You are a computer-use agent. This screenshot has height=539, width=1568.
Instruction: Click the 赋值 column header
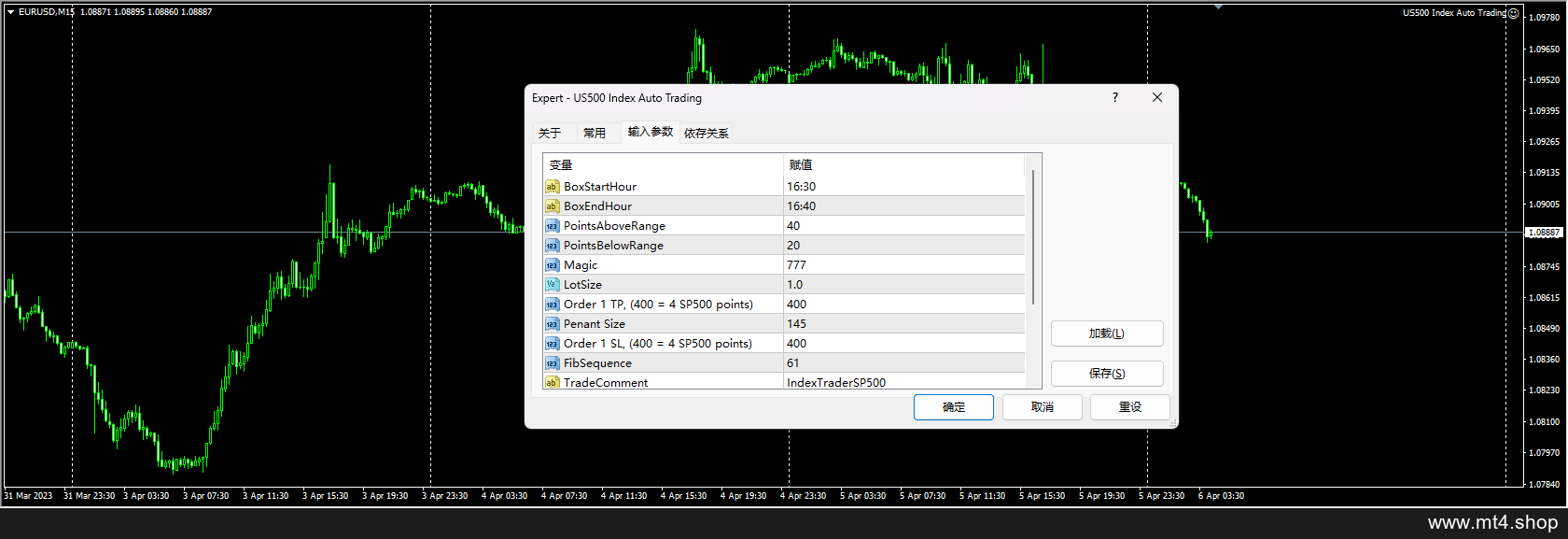(x=903, y=165)
